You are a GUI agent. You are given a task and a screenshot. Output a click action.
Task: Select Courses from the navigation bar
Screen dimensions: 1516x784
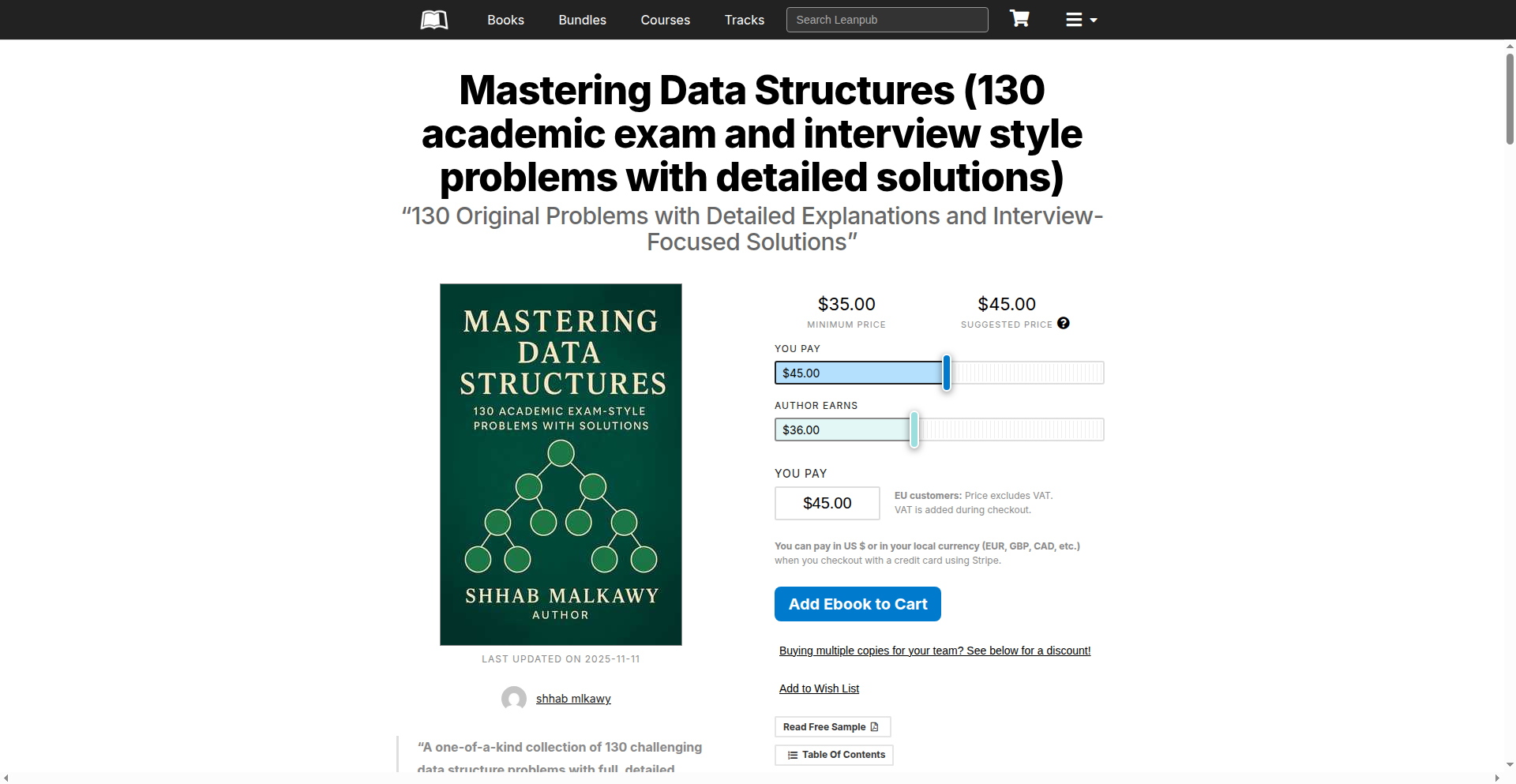tap(665, 20)
